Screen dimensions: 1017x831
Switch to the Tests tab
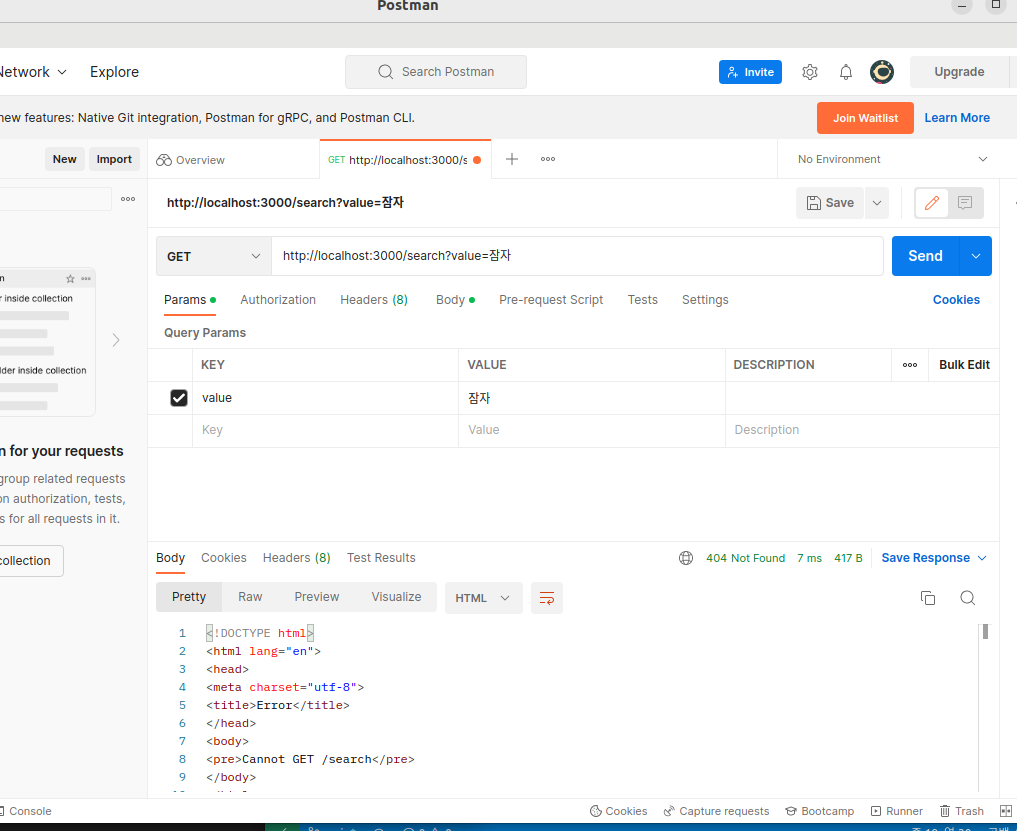pos(642,300)
